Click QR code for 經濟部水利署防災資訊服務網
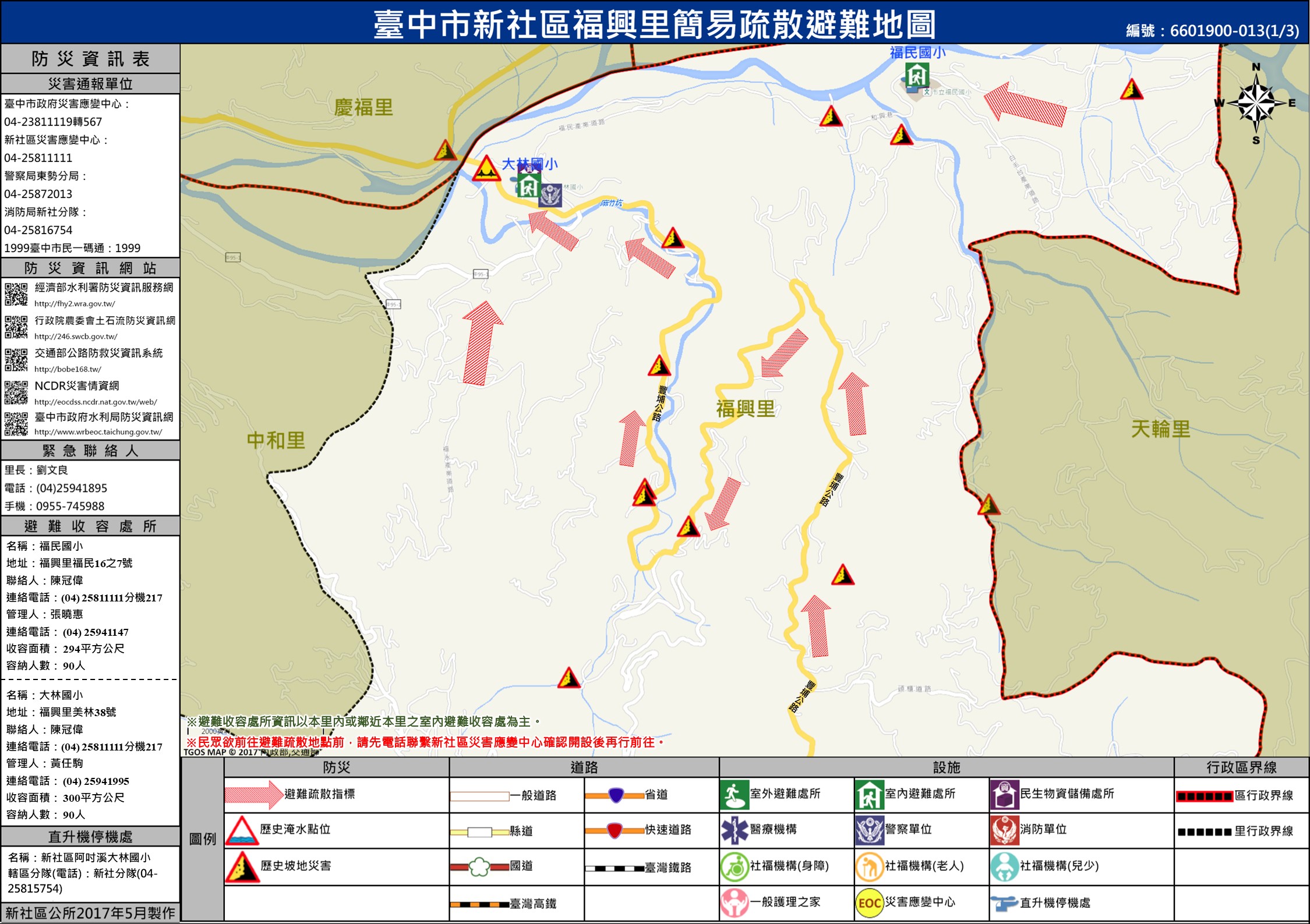This screenshot has height=924, width=1310. pyautogui.click(x=16, y=294)
